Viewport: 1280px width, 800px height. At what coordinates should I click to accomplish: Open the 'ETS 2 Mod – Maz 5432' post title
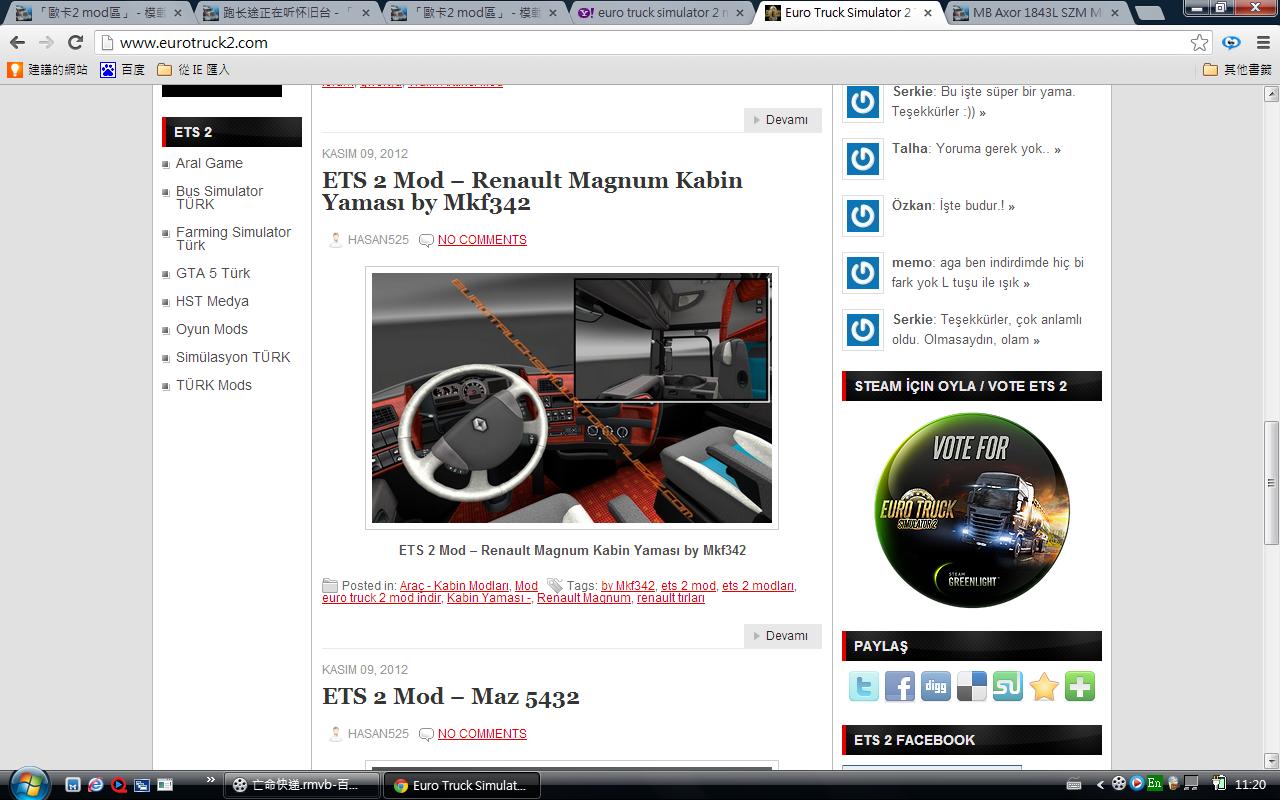coord(451,696)
